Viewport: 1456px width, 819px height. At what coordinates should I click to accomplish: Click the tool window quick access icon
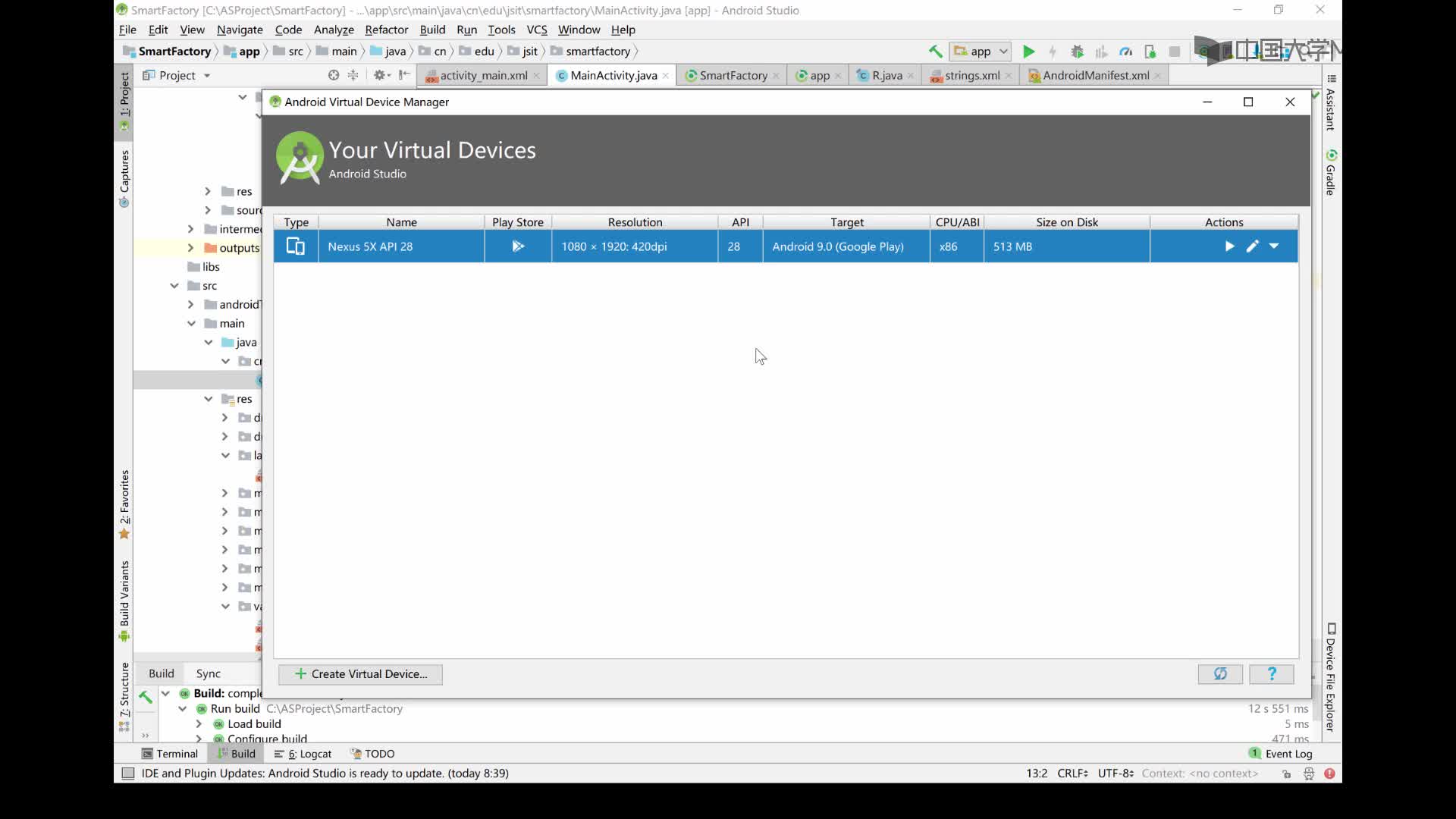pos(128,773)
